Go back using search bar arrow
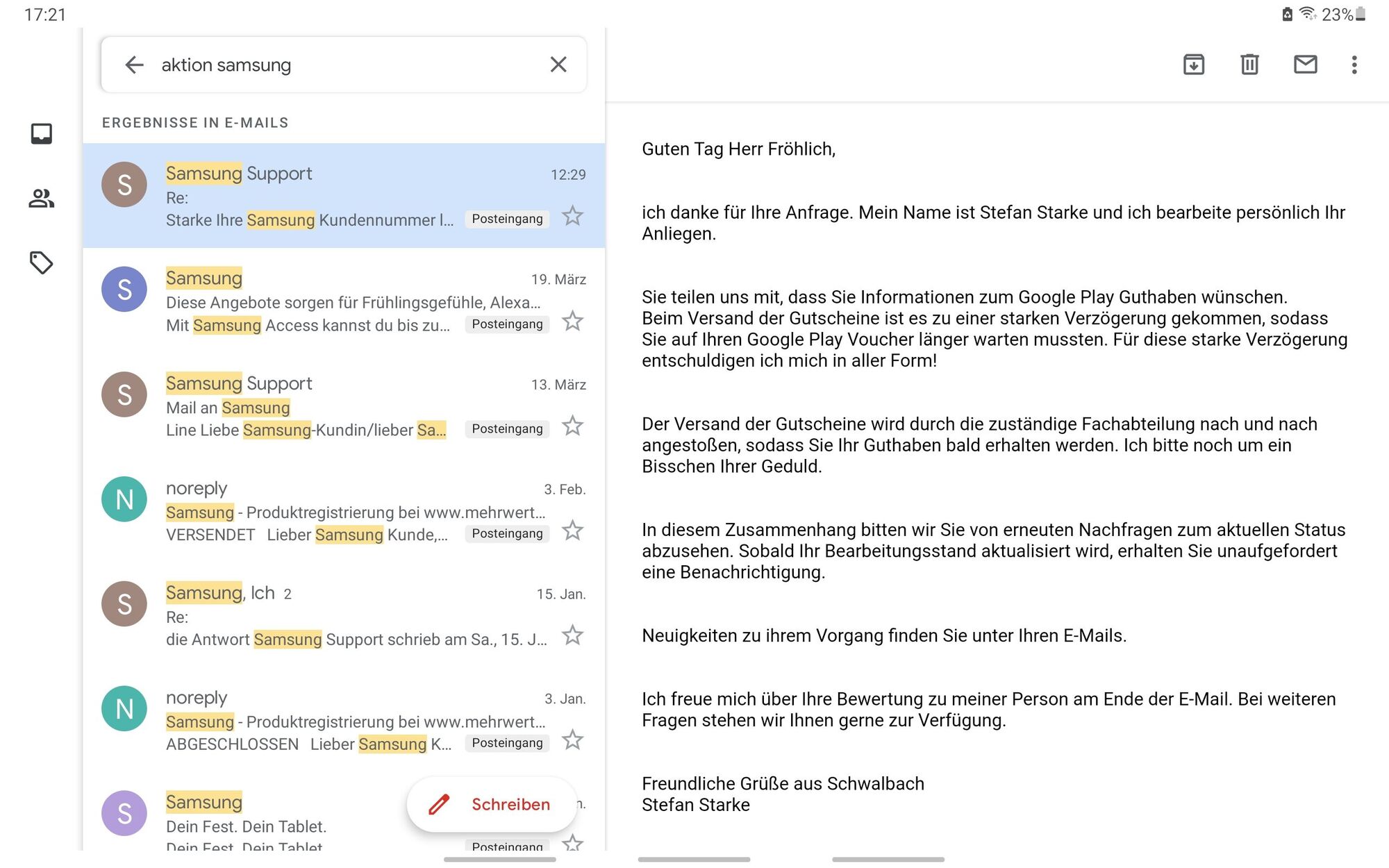Viewport: 1389px width, 868px height. 134,65
